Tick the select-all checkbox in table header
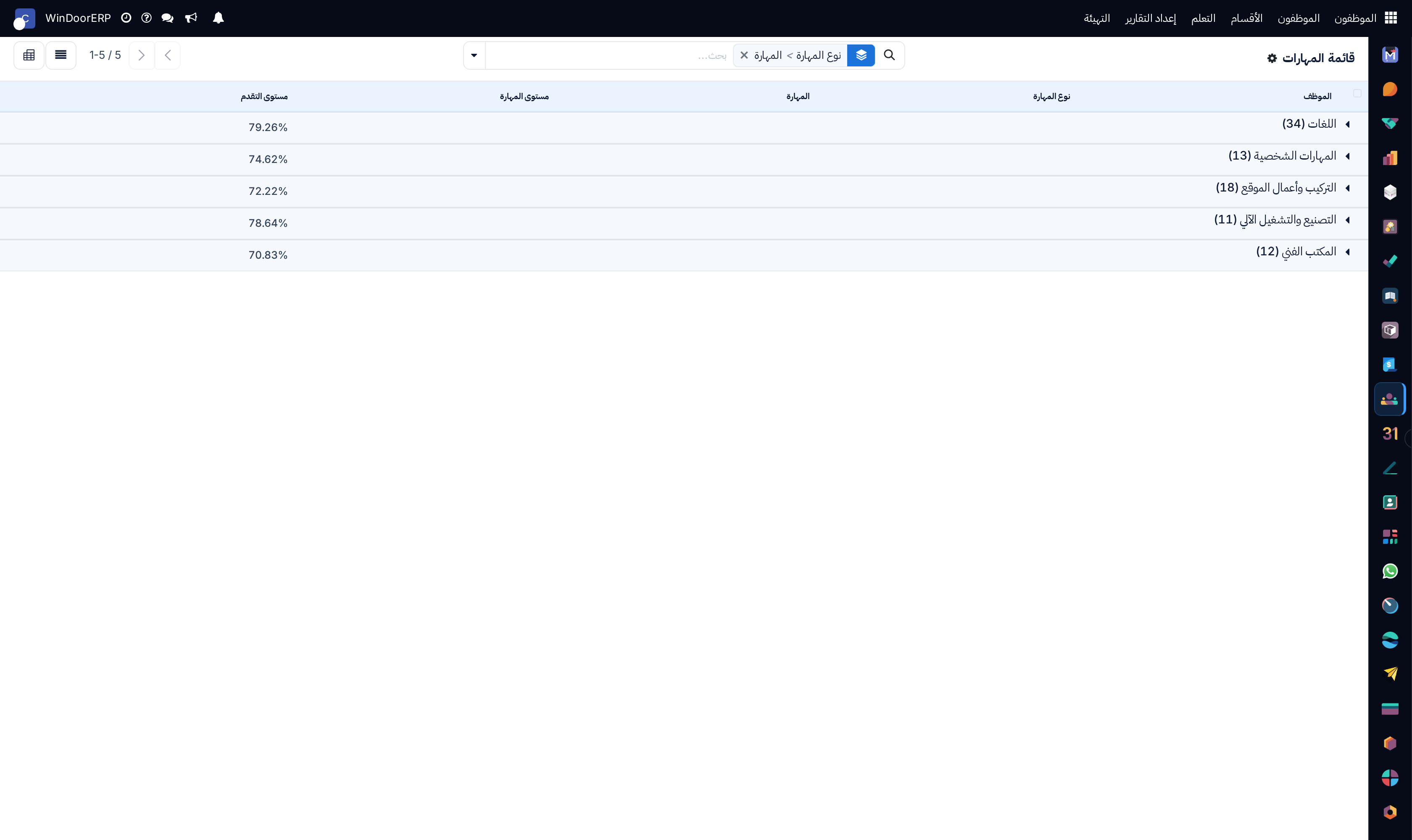 point(1357,93)
